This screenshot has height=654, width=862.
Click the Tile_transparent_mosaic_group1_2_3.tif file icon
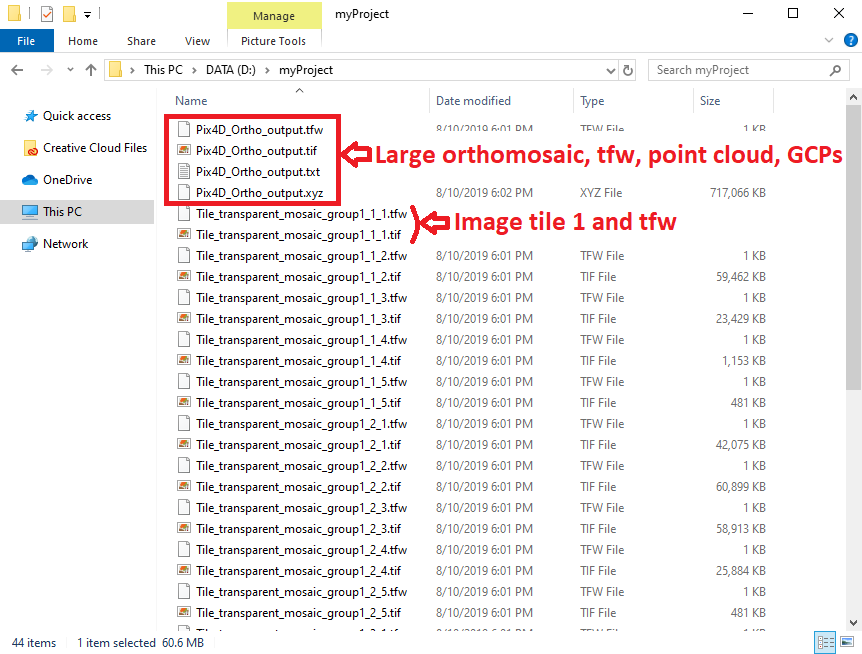(x=184, y=528)
